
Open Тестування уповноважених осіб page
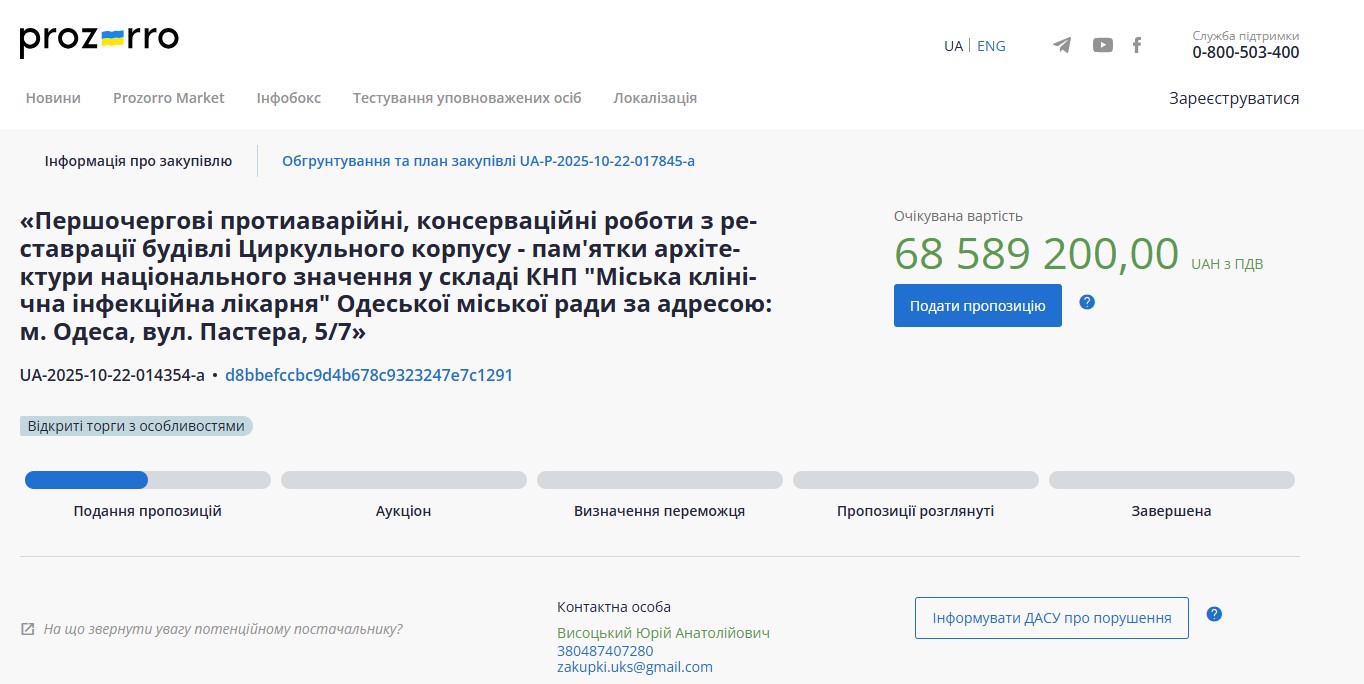[x=466, y=98]
